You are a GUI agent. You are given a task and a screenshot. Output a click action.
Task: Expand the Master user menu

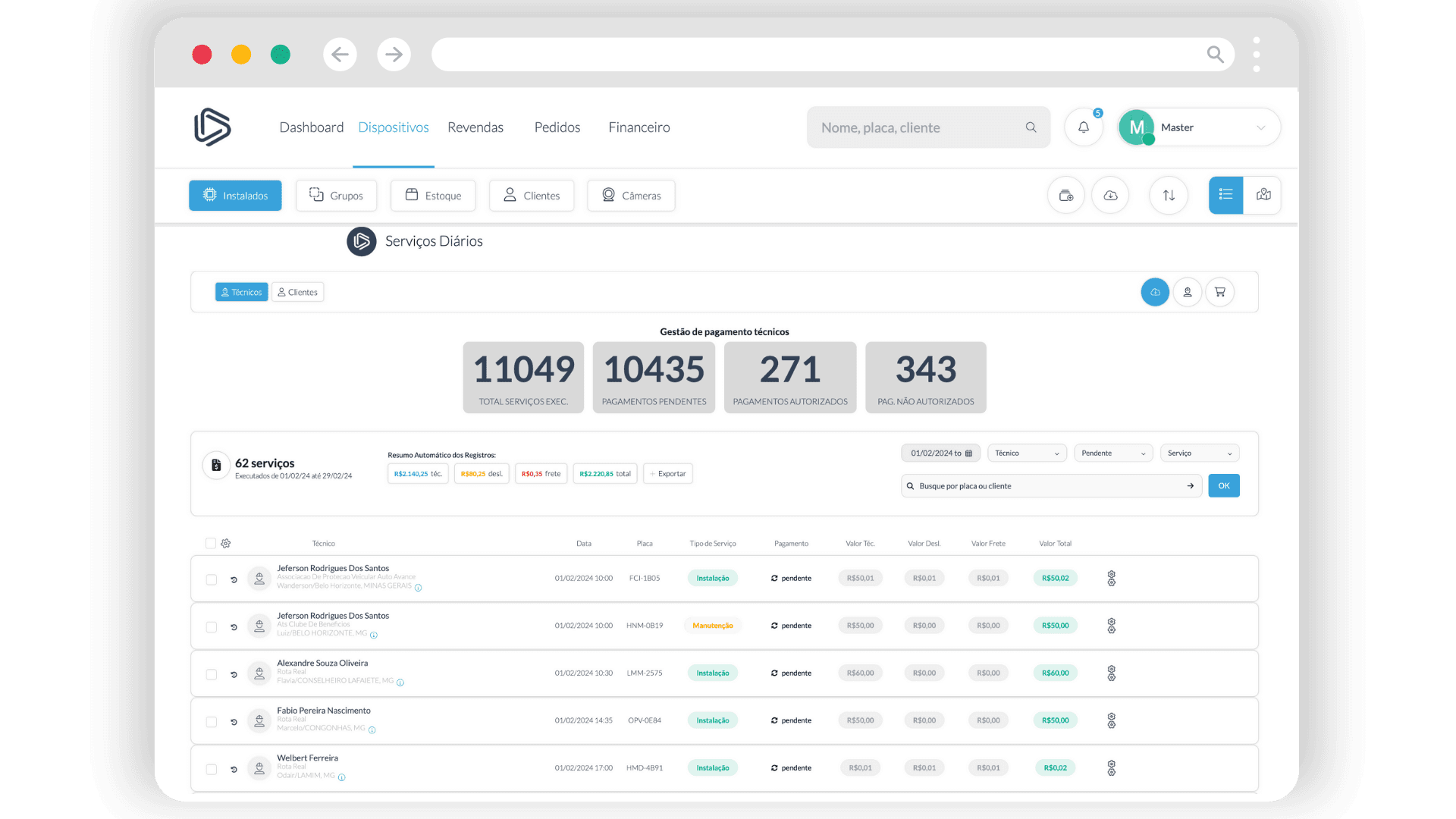1260,127
